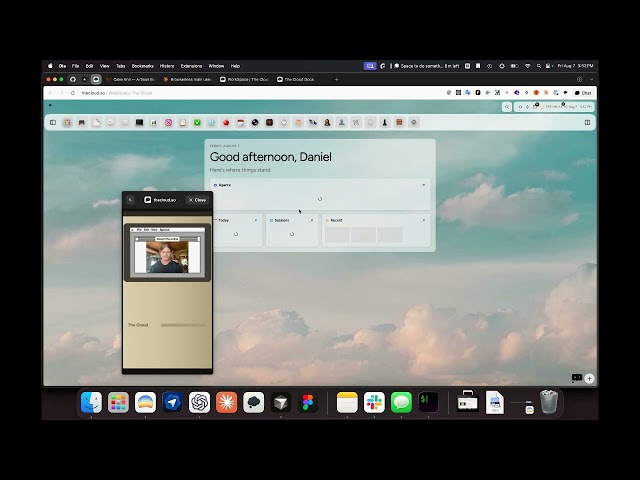
Task: Open Messages from the Dock
Action: [x=401, y=402]
